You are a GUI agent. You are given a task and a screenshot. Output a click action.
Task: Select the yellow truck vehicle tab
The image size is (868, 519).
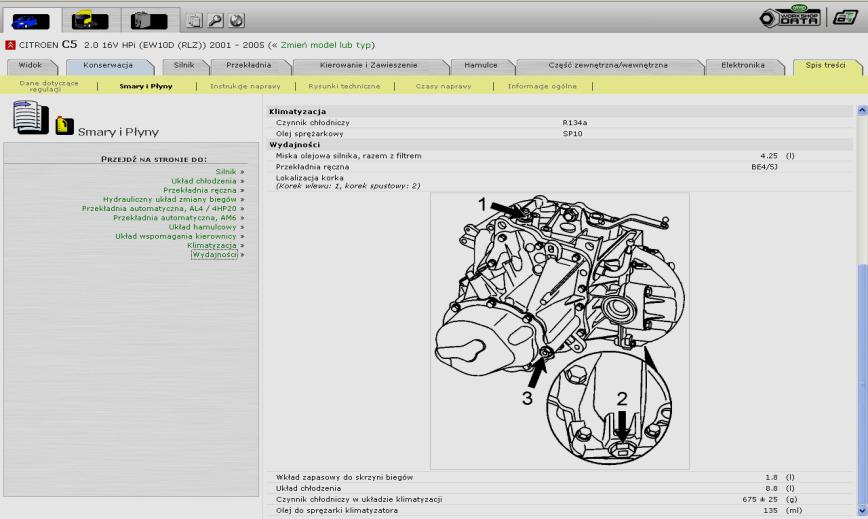tap(90, 21)
